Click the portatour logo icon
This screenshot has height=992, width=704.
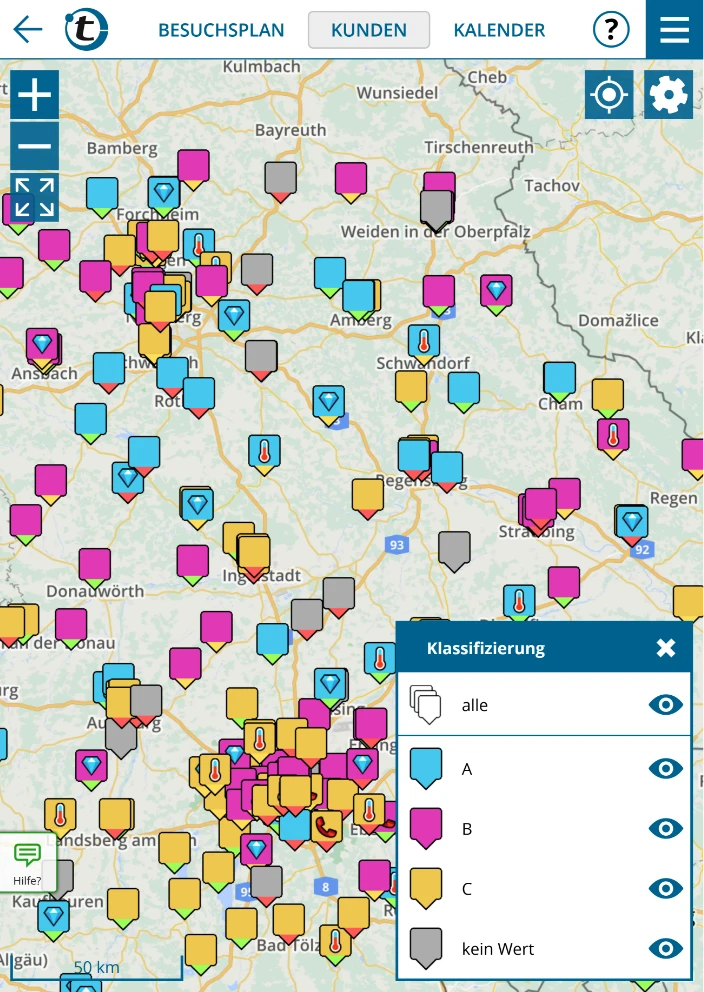point(87,30)
